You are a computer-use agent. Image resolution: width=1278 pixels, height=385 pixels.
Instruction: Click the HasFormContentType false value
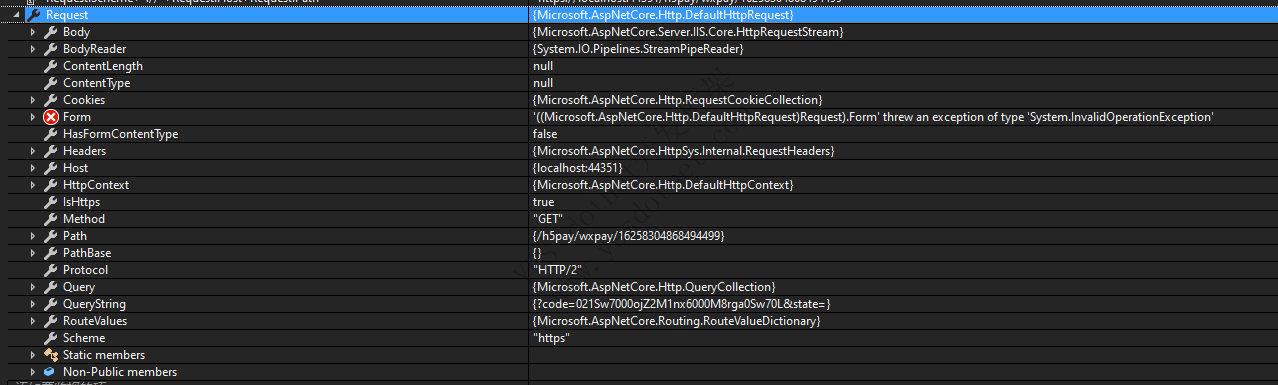click(x=545, y=134)
